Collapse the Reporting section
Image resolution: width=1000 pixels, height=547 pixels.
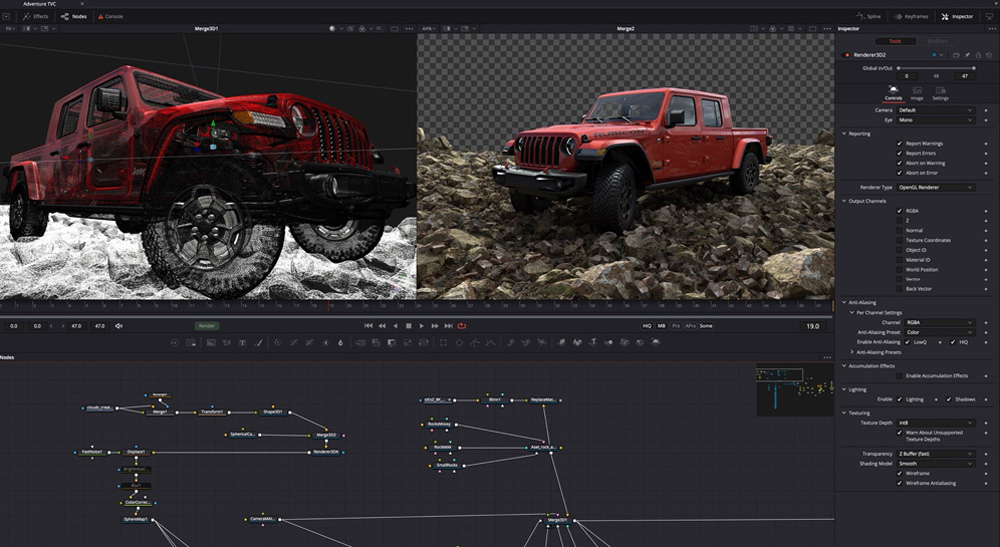pos(844,134)
